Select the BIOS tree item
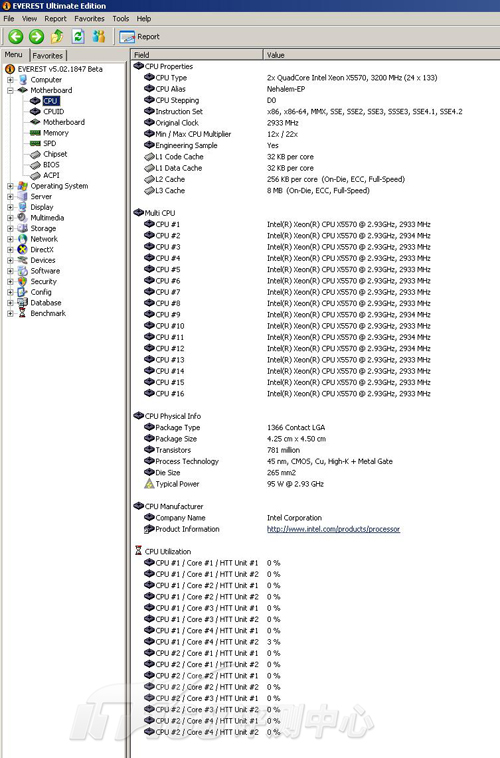The width and height of the screenshot is (500, 758). pyautogui.click(x=51, y=165)
